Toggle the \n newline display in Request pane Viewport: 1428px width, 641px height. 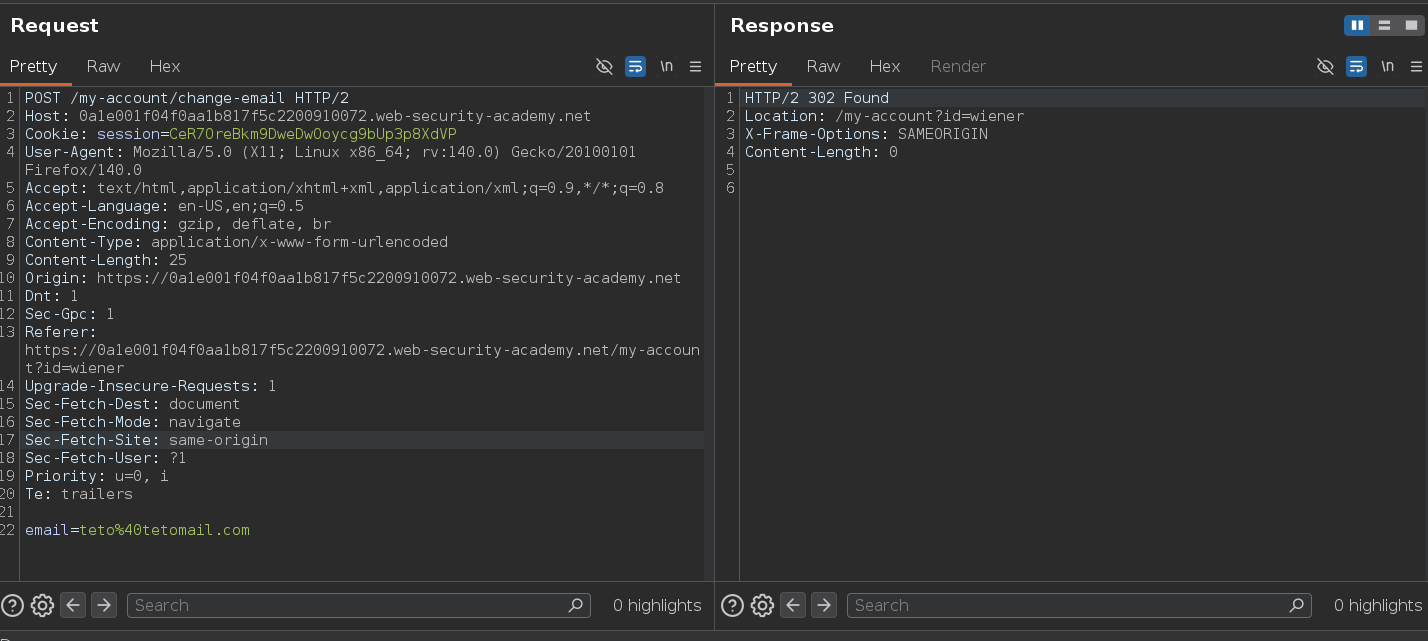pos(666,67)
